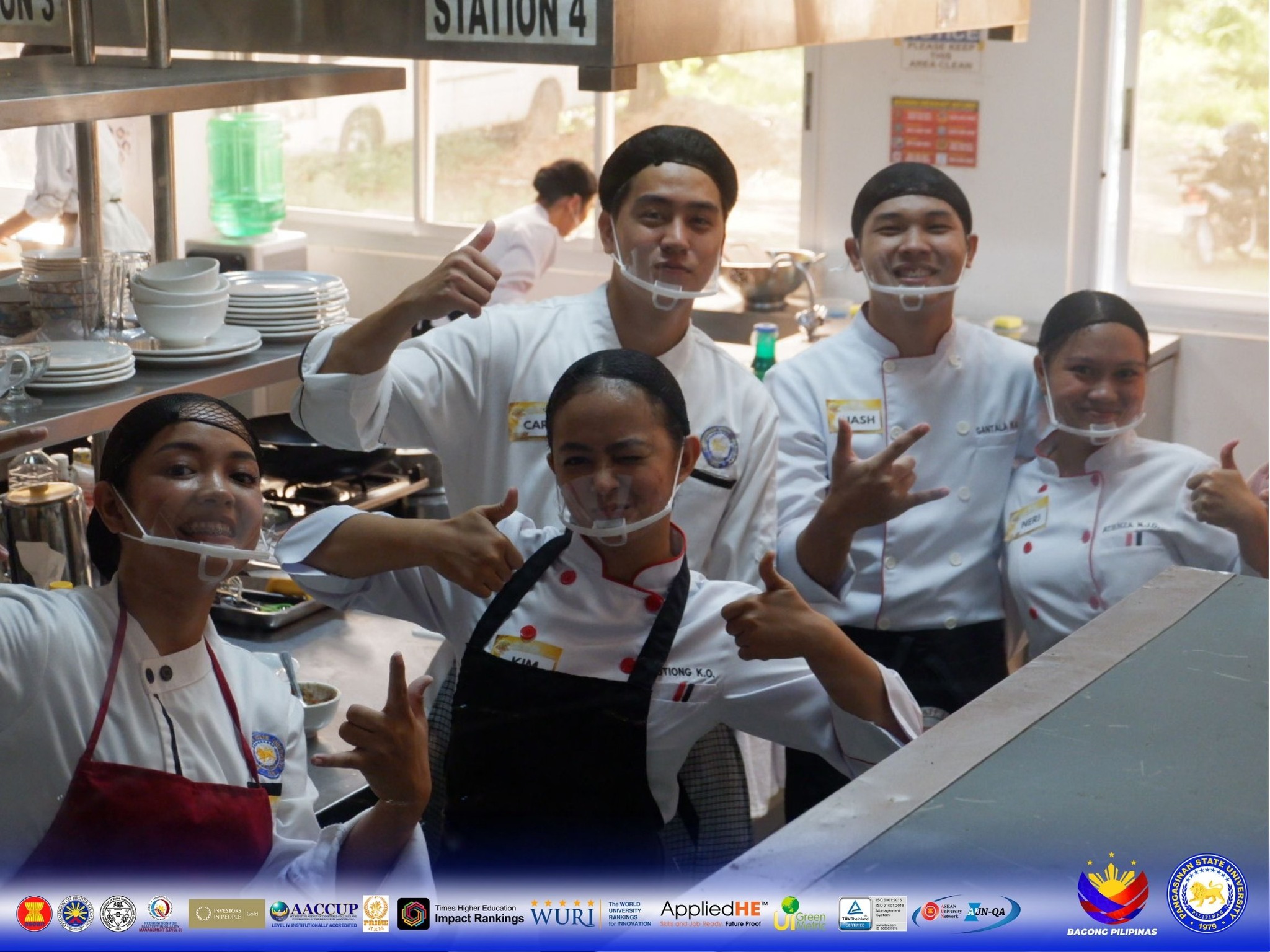Click the Impact Rankings text
The height and width of the screenshot is (952, 1270).
(x=479, y=919)
